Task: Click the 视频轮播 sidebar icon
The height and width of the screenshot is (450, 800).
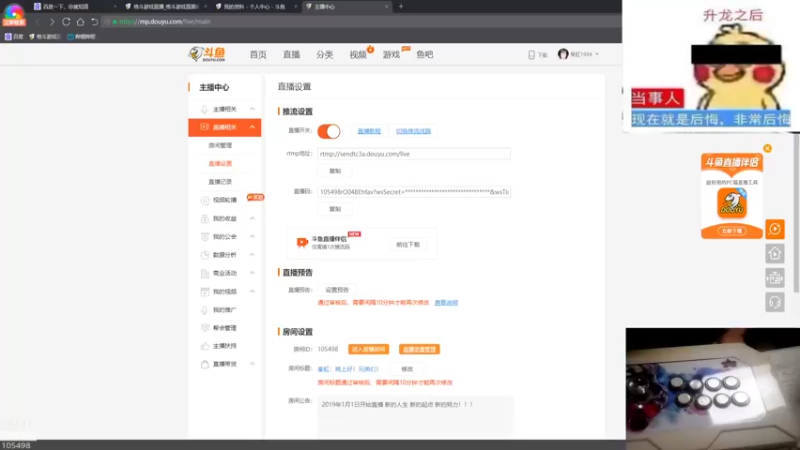Action: point(205,201)
